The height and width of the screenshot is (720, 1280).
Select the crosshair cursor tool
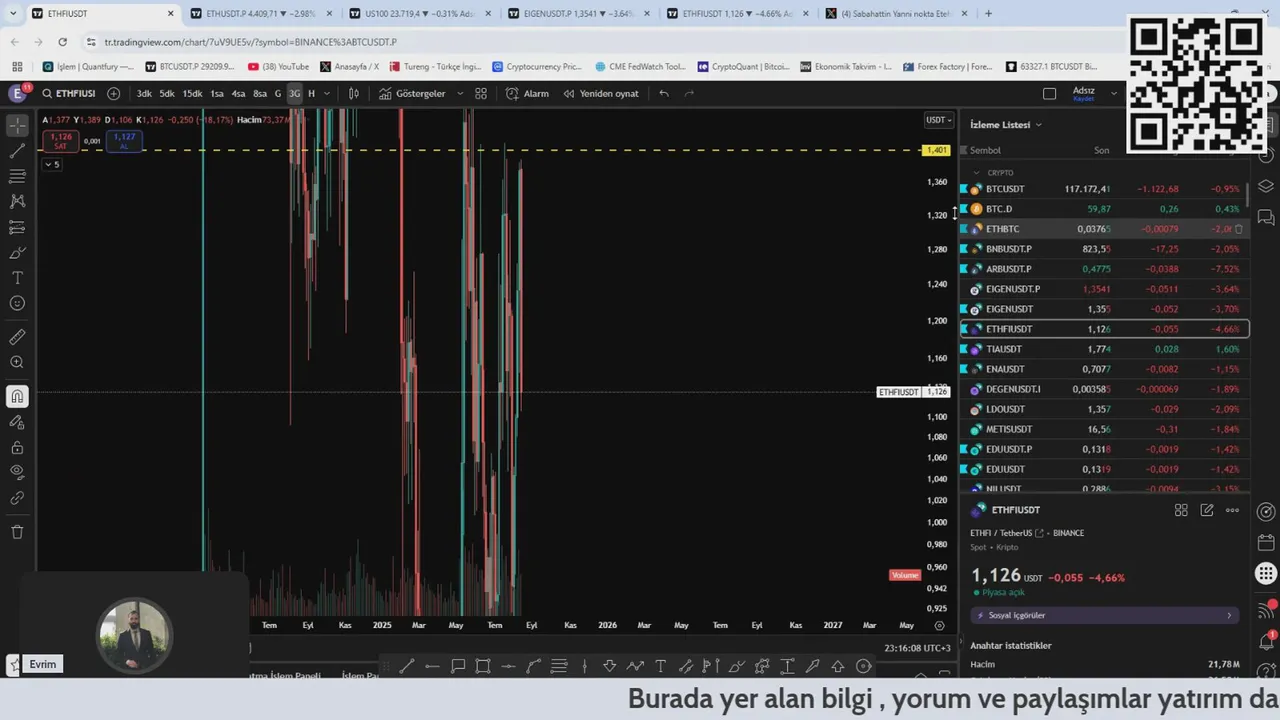17,125
